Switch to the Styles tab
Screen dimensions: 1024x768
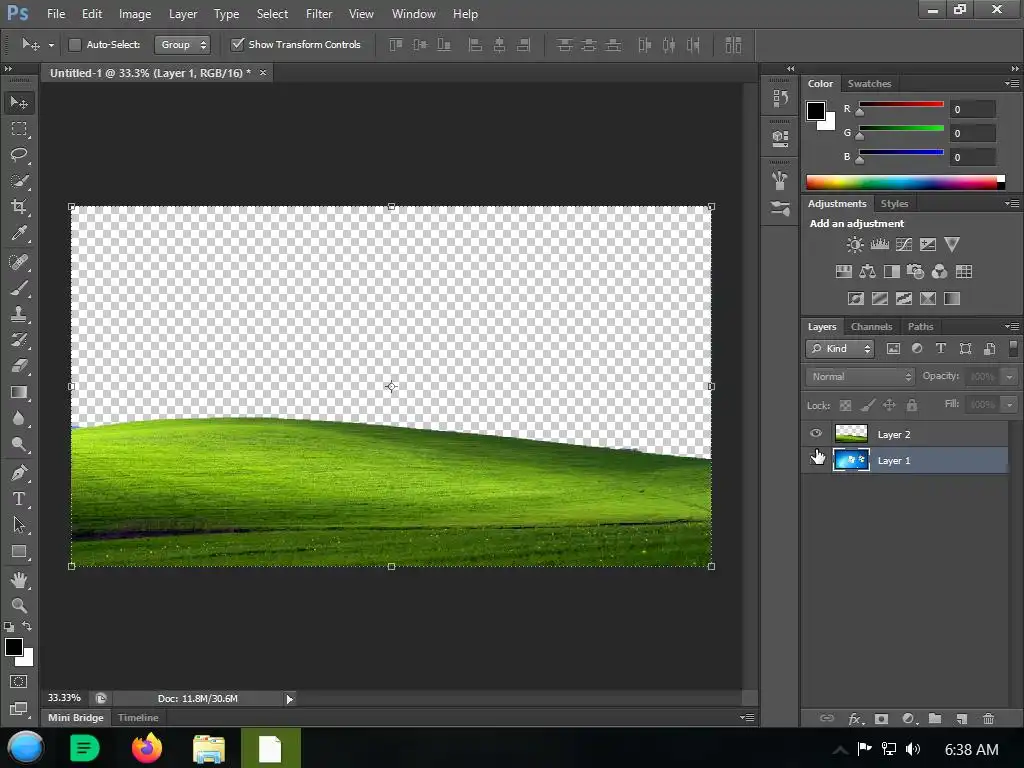894,204
